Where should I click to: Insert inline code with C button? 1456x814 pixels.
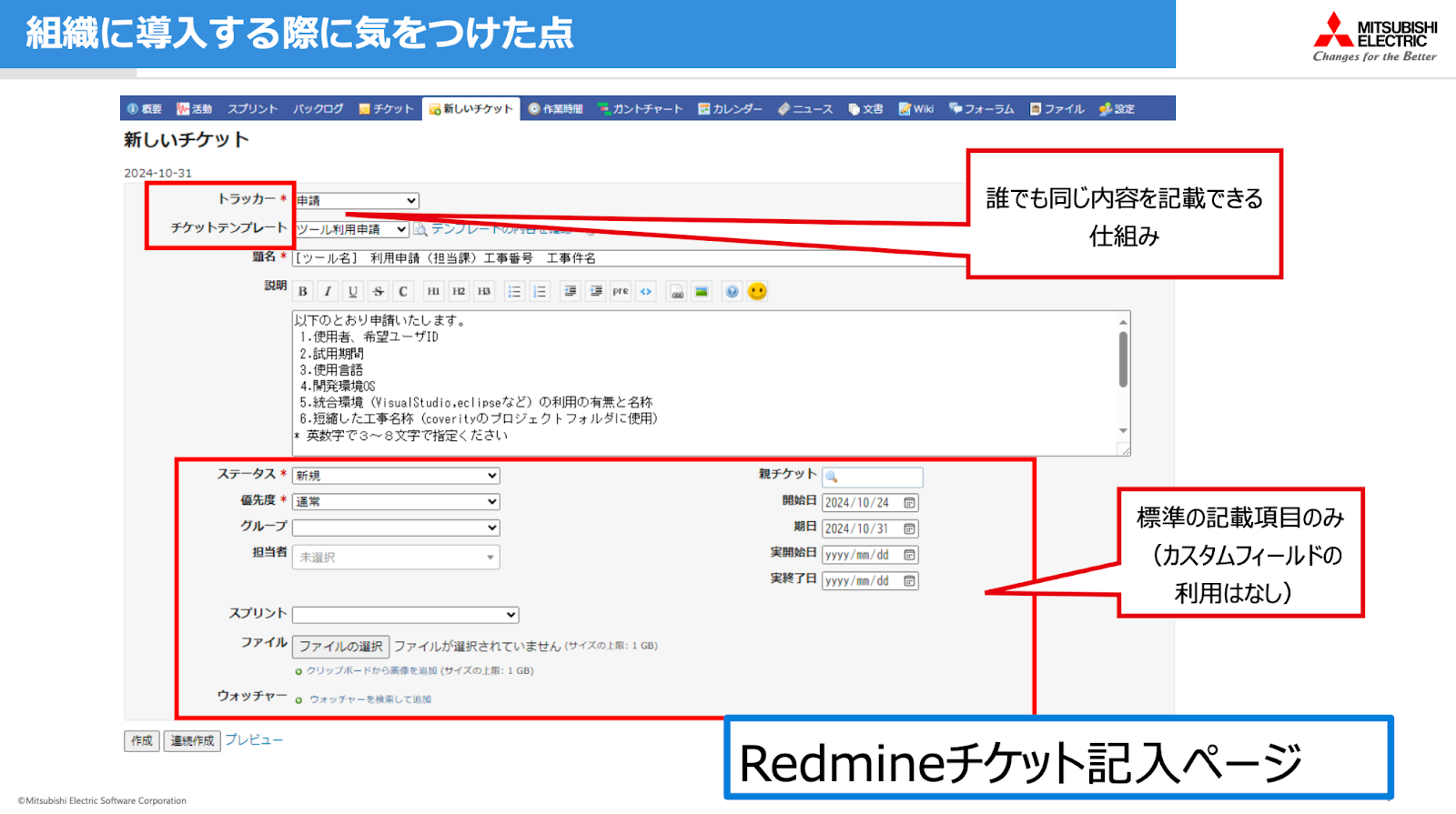(403, 291)
